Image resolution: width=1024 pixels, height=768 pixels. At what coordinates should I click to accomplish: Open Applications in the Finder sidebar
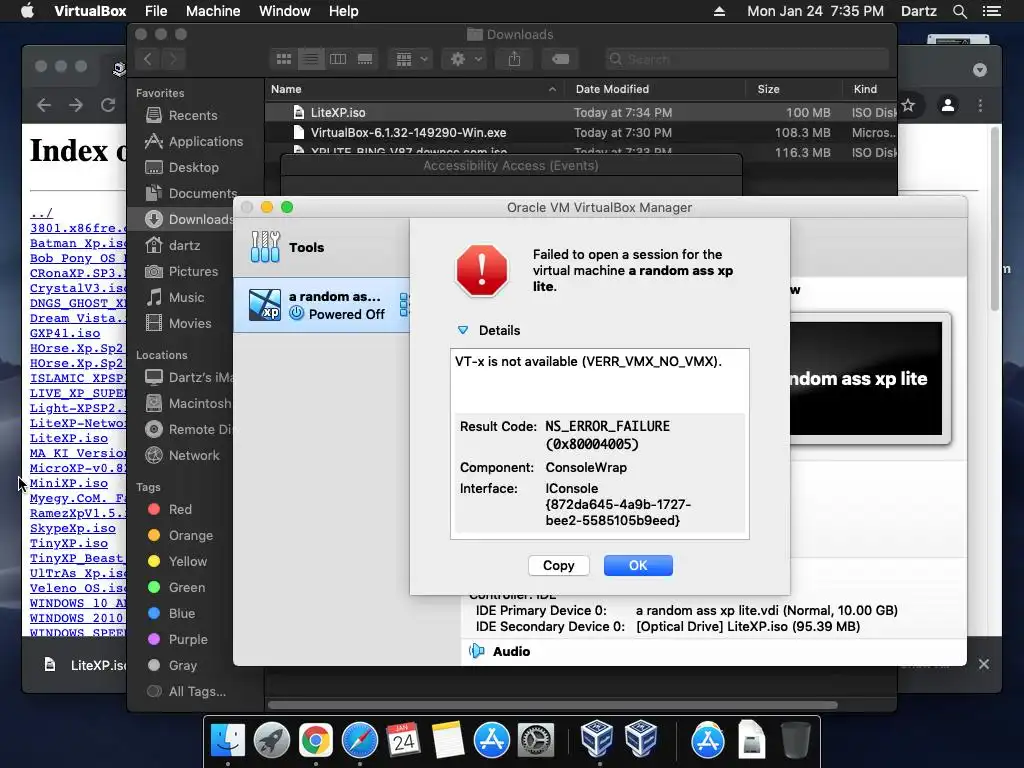coord(194,142)
